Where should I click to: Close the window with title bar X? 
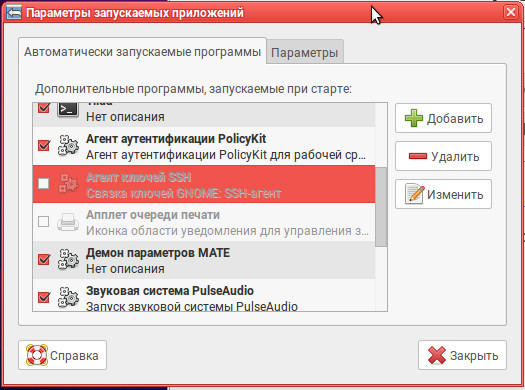(x=511, y=12)
